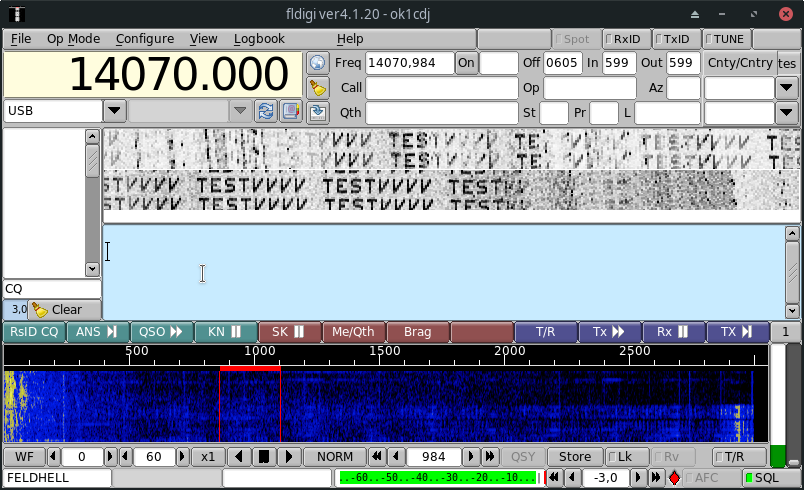Toggle the greyed Spot button
The height and width of the screenshot is (490, 804).
[576, 39]
